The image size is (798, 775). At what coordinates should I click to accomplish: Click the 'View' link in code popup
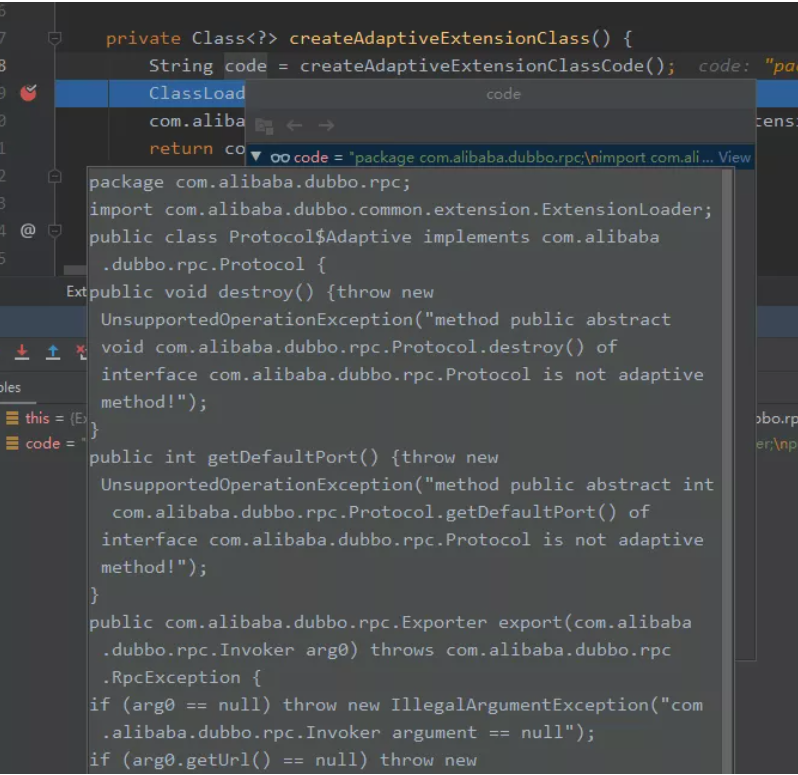pos(734,157)
